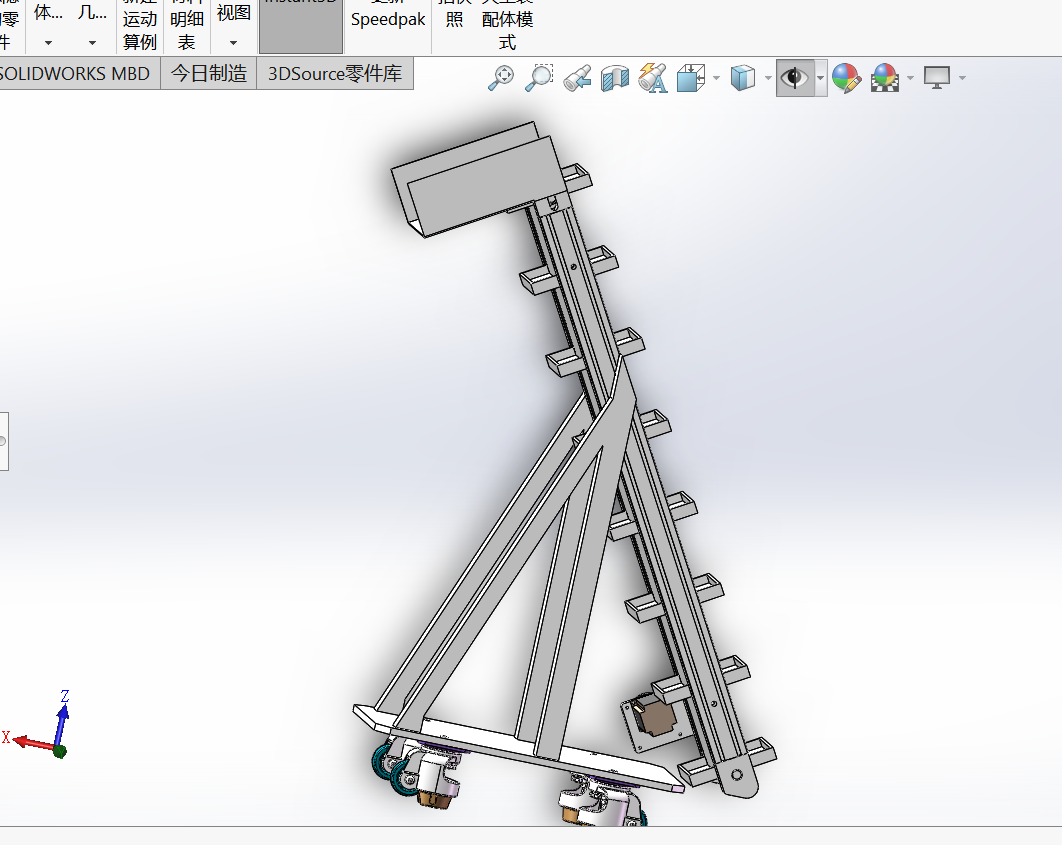
Task: Open the dropdown under 视图
Action: (233, 43)
